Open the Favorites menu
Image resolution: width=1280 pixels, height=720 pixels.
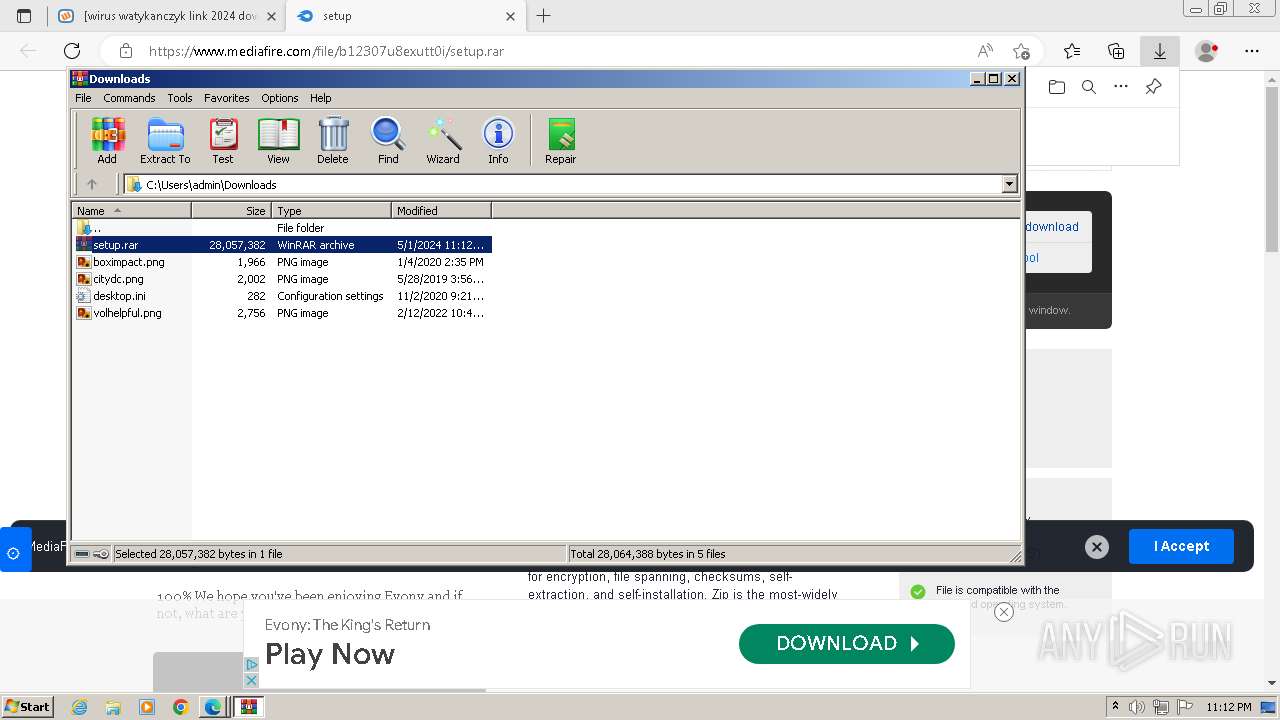(227, 98)
